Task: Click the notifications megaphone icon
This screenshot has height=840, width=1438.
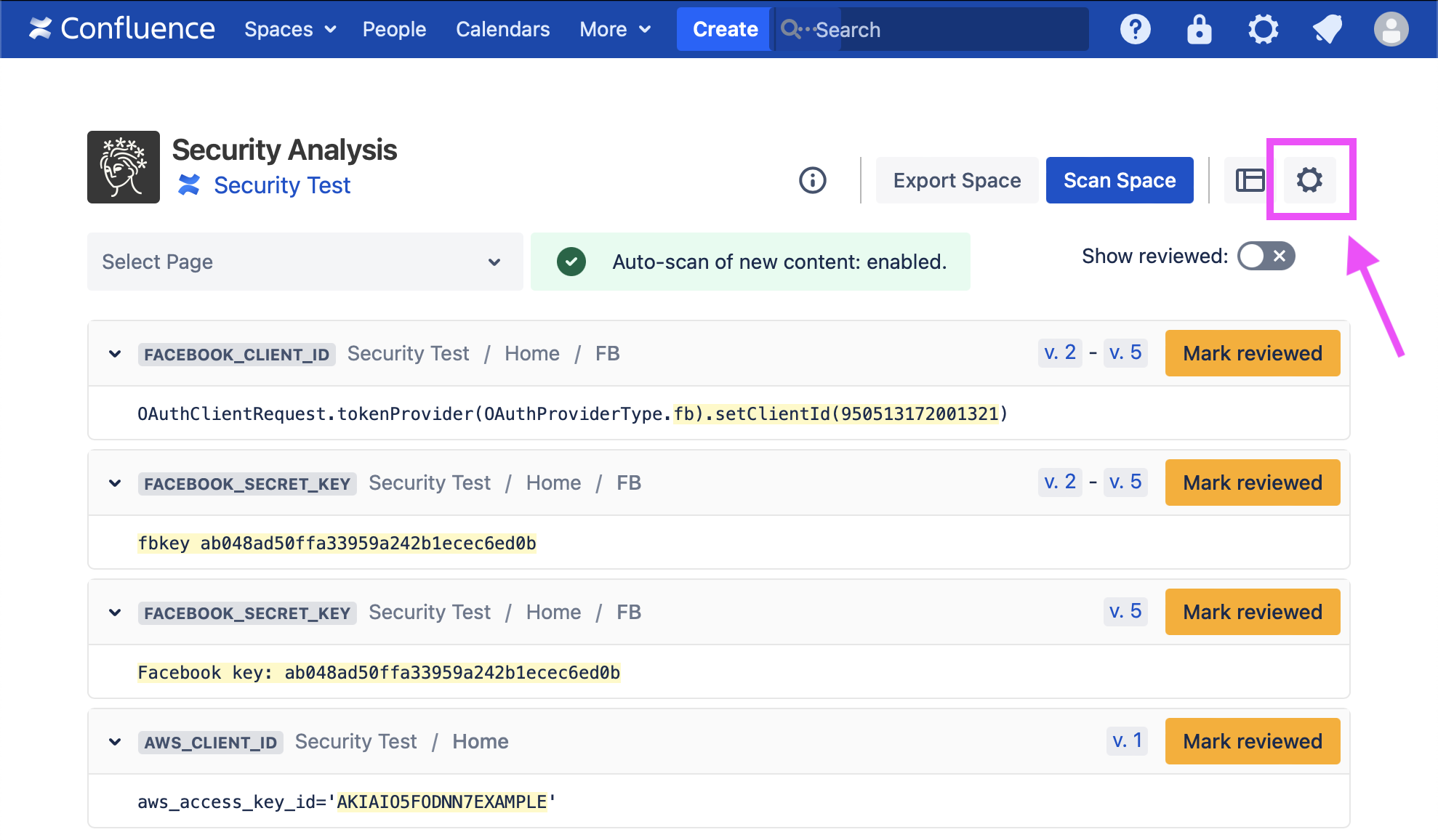Action: point(1327,29)
